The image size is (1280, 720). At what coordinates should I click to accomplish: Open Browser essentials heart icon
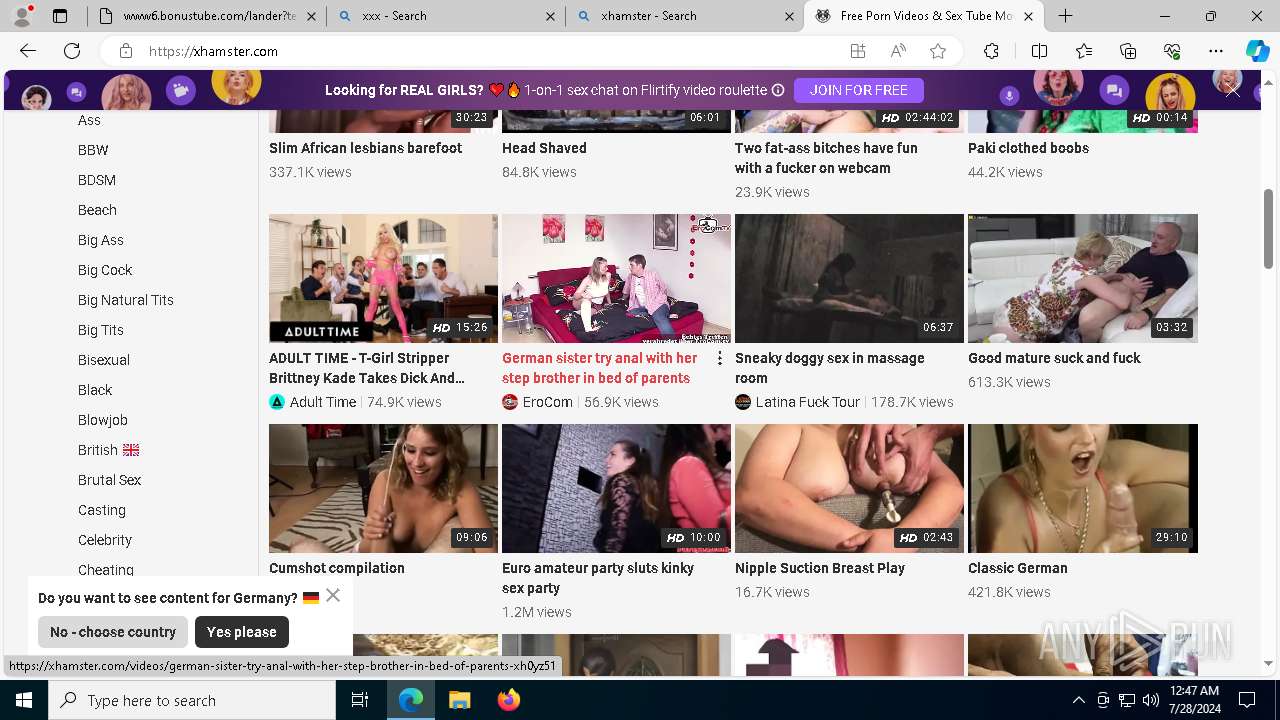(1172, 51)
